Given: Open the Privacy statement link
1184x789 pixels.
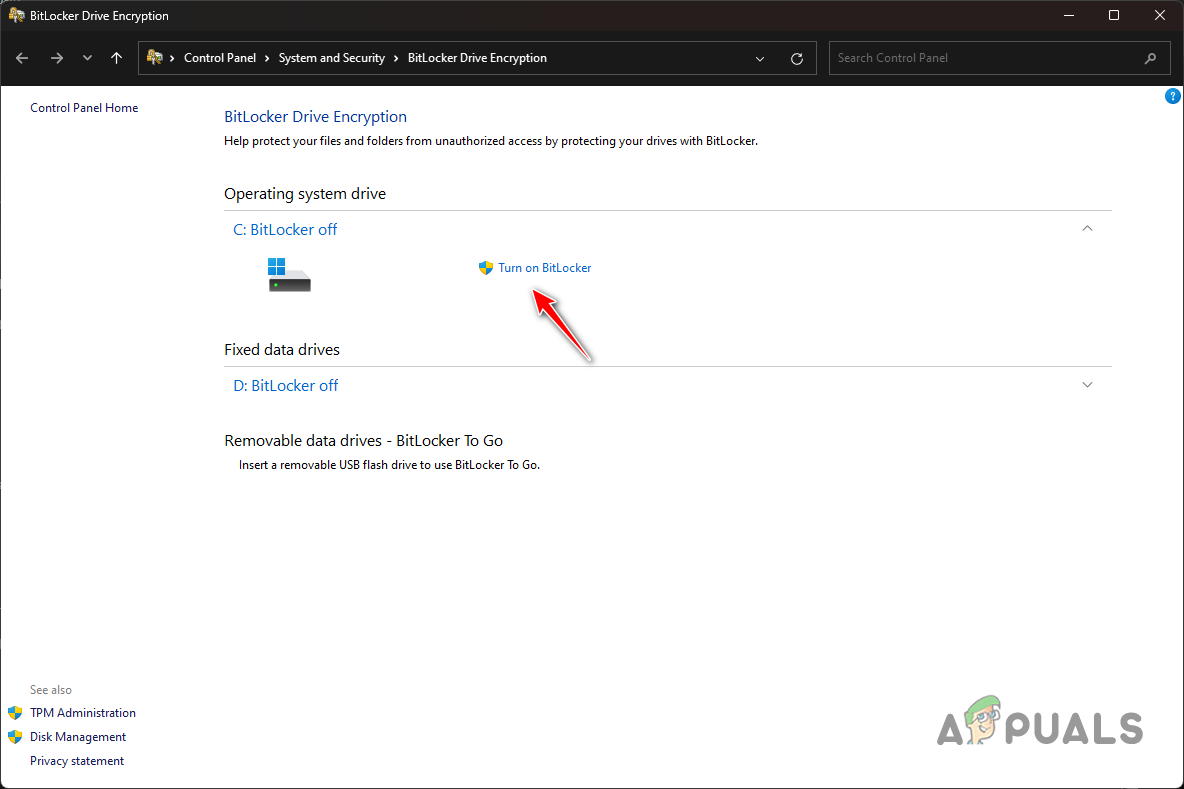Looking at the screenshot, I should click(77, 760).
